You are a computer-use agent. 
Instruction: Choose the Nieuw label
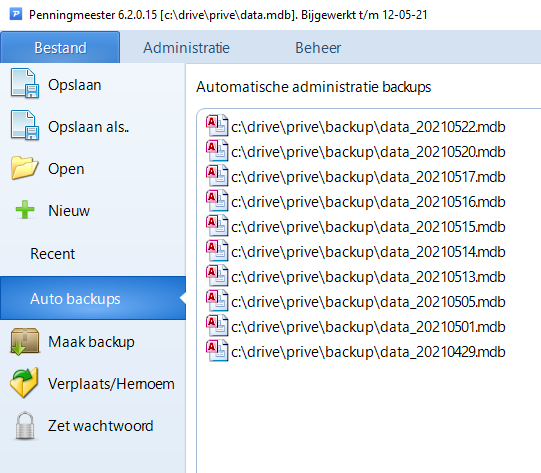(69, 211)
